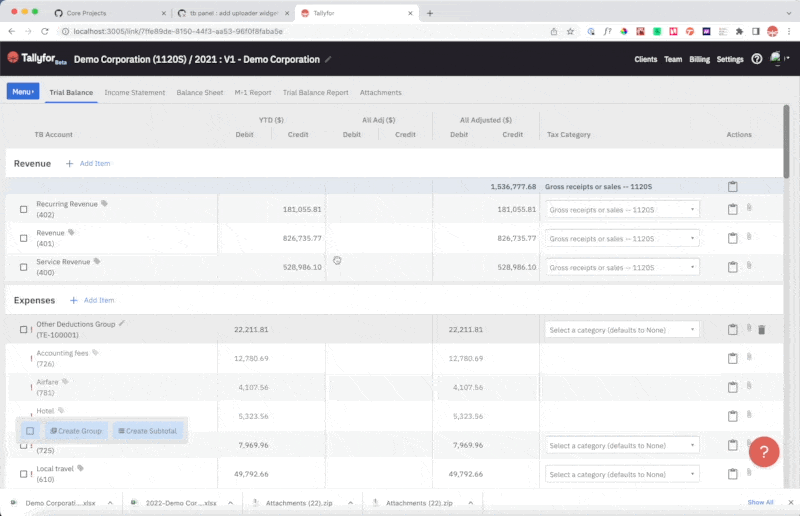Viewport: 800px width, 516px height.
Task: Open Tax Category dropdown for Recurring Revenue
Action: click(622, 210)
